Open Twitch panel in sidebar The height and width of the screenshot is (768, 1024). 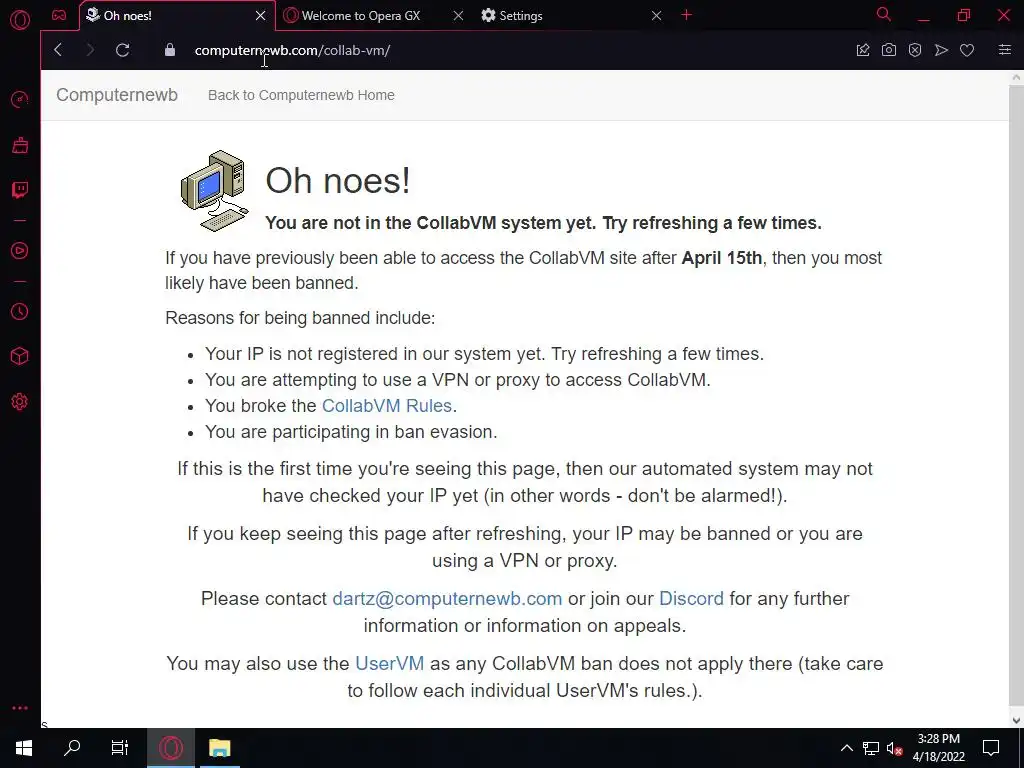[x=20, y=190]
